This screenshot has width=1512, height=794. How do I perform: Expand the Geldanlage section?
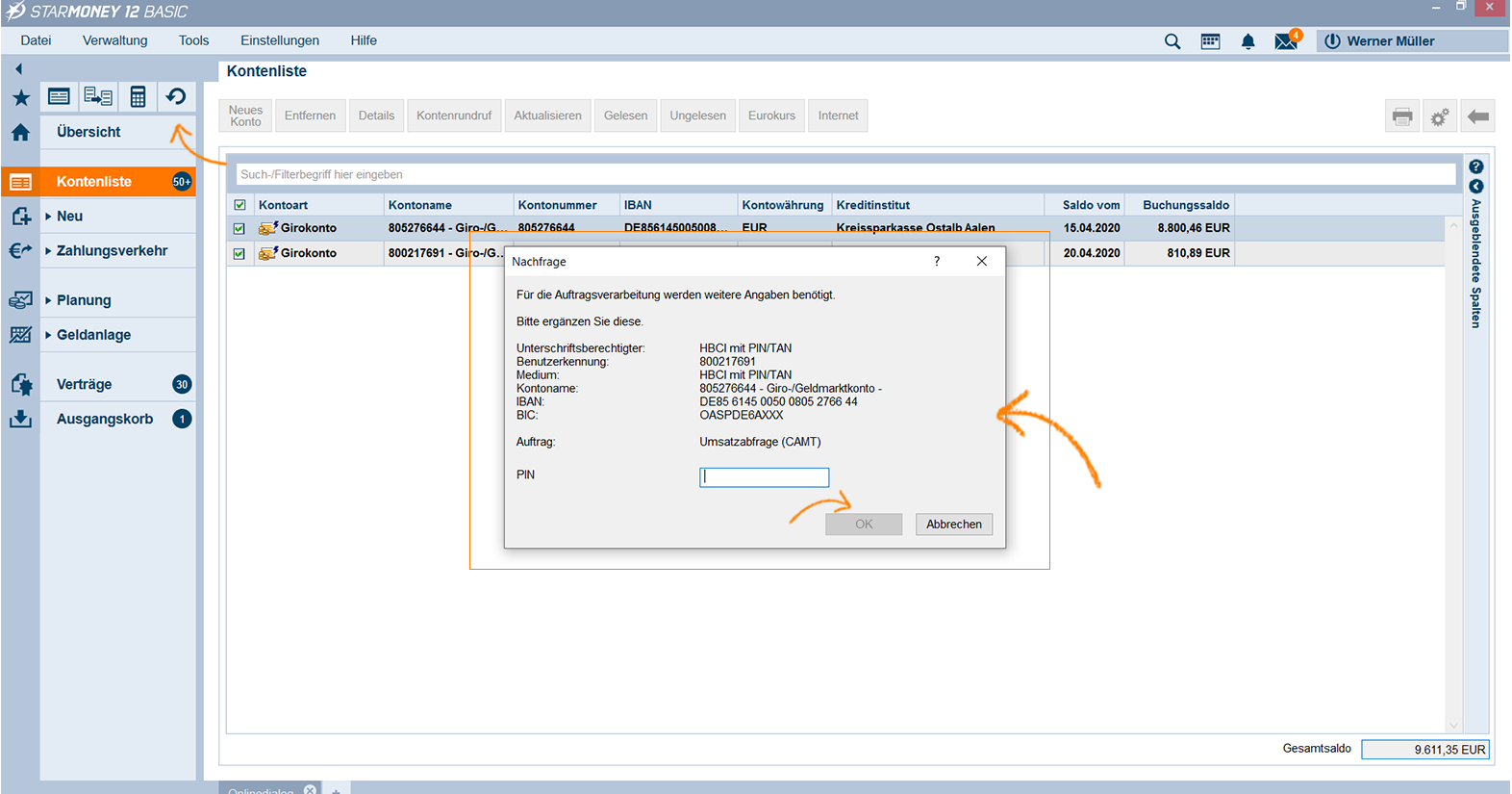click(92, 335)
